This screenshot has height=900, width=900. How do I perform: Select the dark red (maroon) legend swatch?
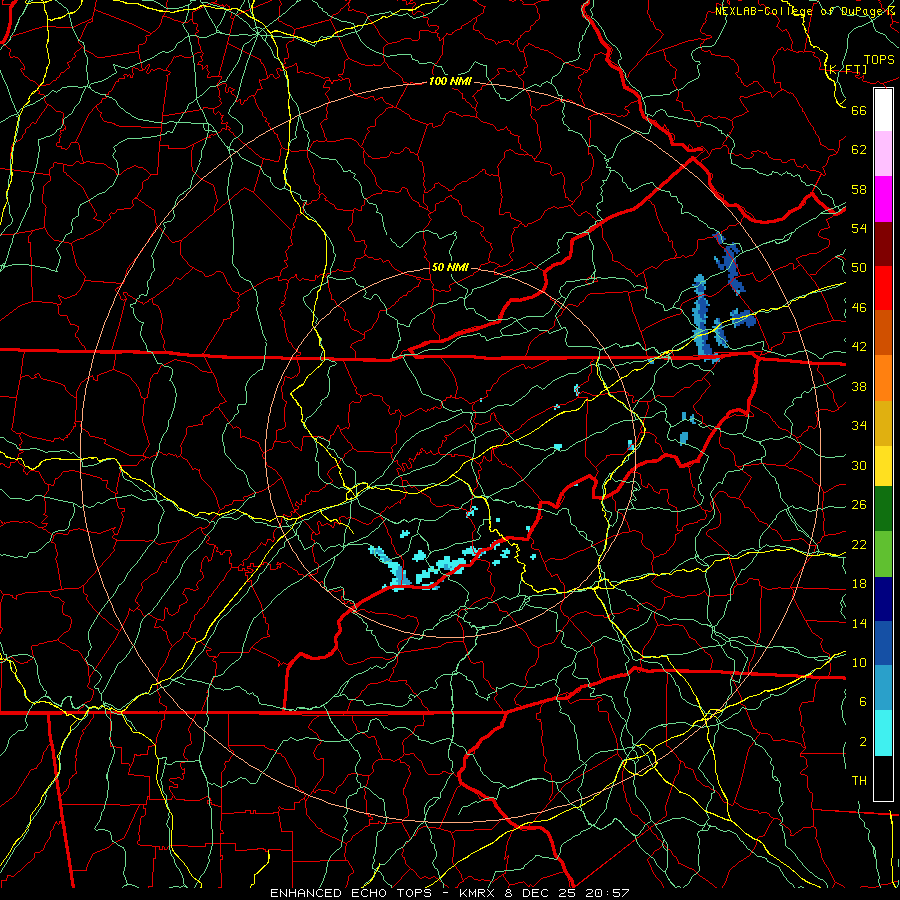(x=883, y=244)
